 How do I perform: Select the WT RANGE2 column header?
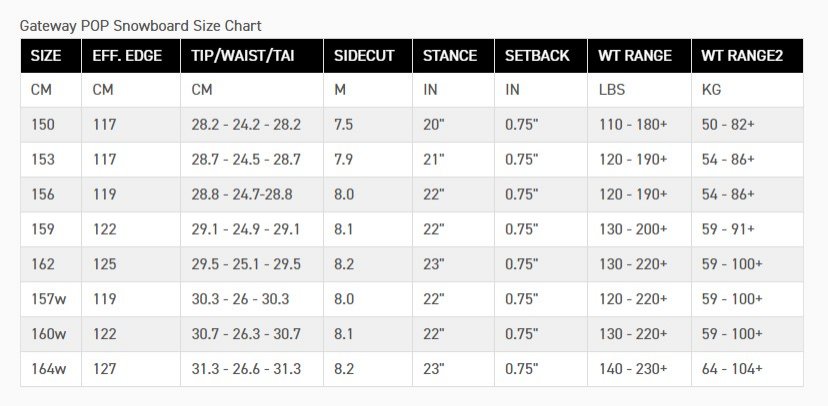[x=747, y=55]
